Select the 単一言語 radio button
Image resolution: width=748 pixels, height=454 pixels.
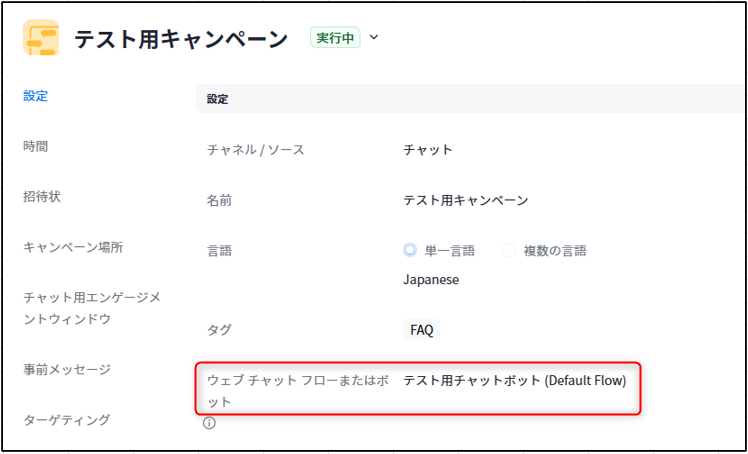pos(410,250)
